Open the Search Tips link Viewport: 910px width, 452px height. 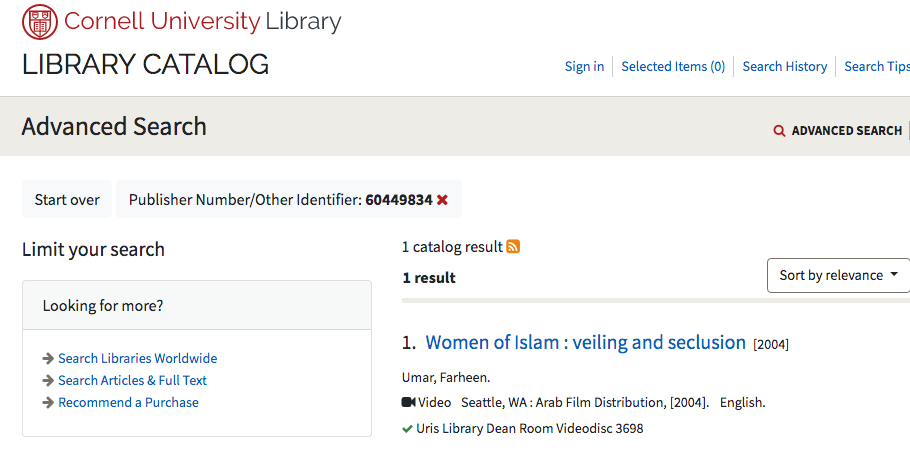(877, 67)
